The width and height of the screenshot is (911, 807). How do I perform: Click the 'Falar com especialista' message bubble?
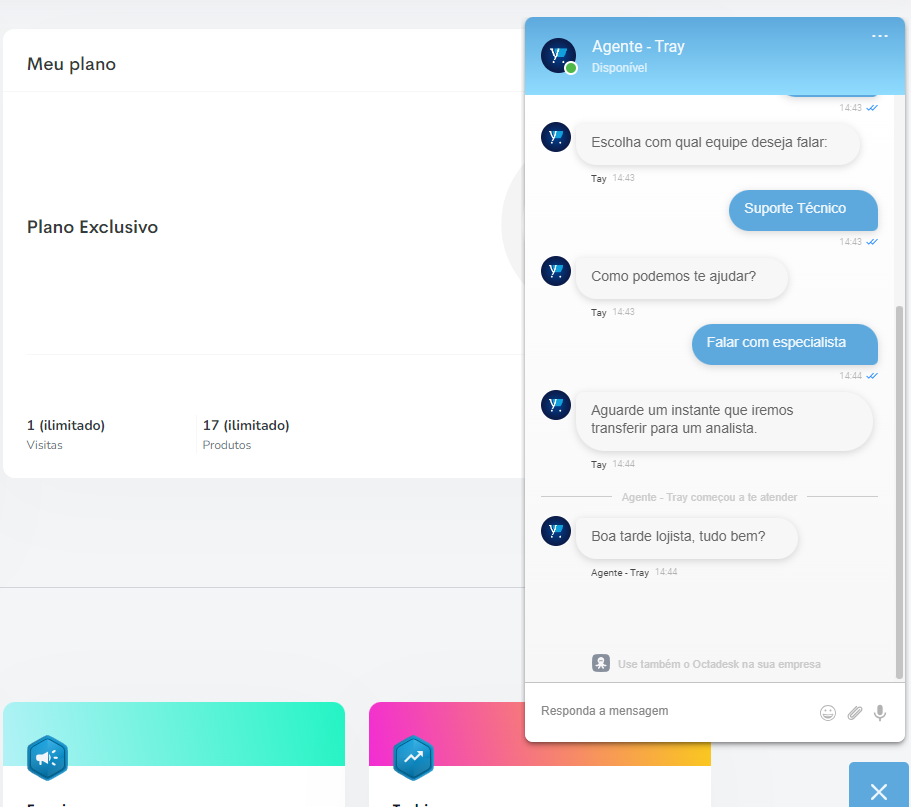coord(784,345)
